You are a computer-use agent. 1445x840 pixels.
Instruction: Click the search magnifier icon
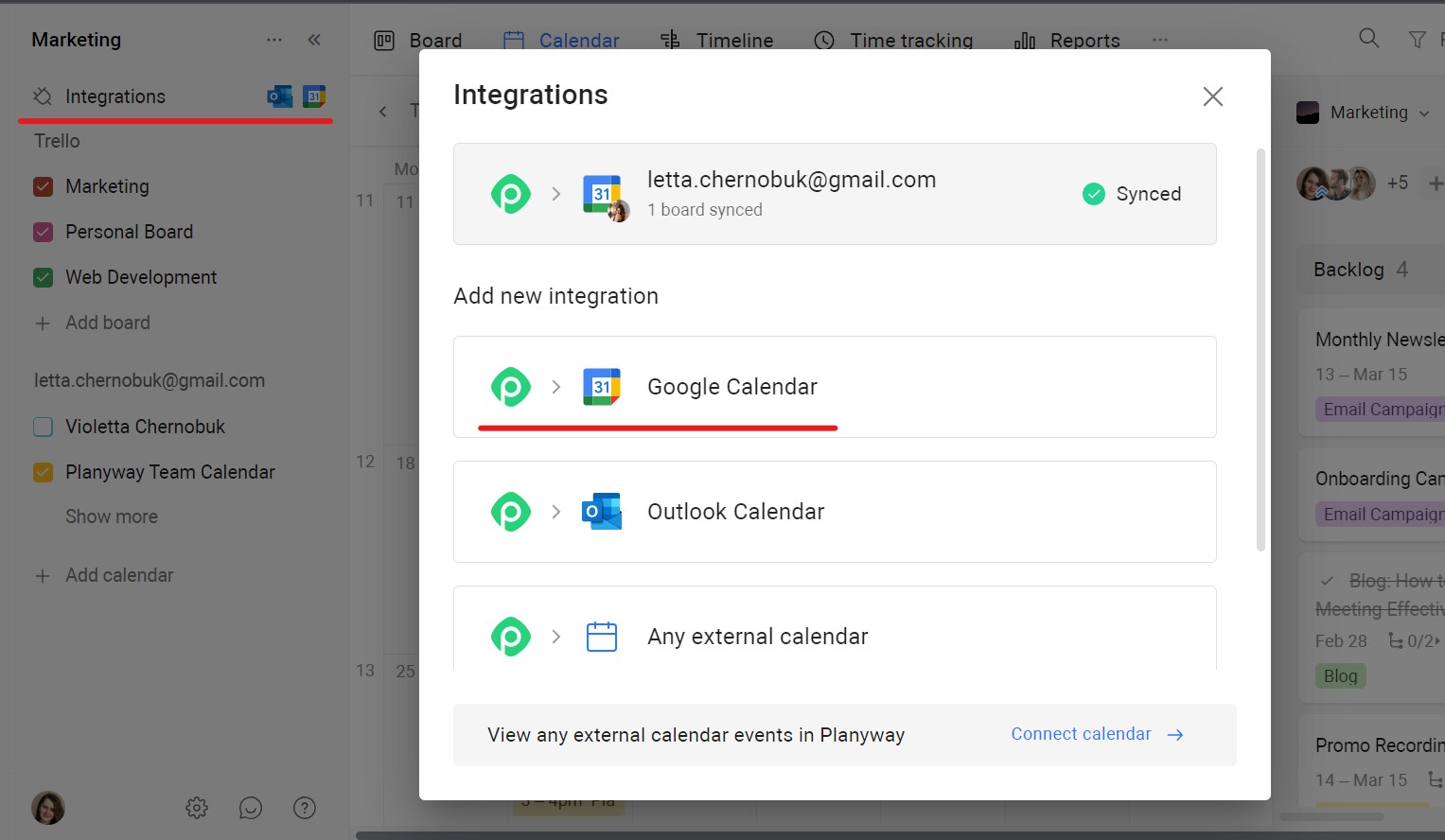coord(1368,39)
